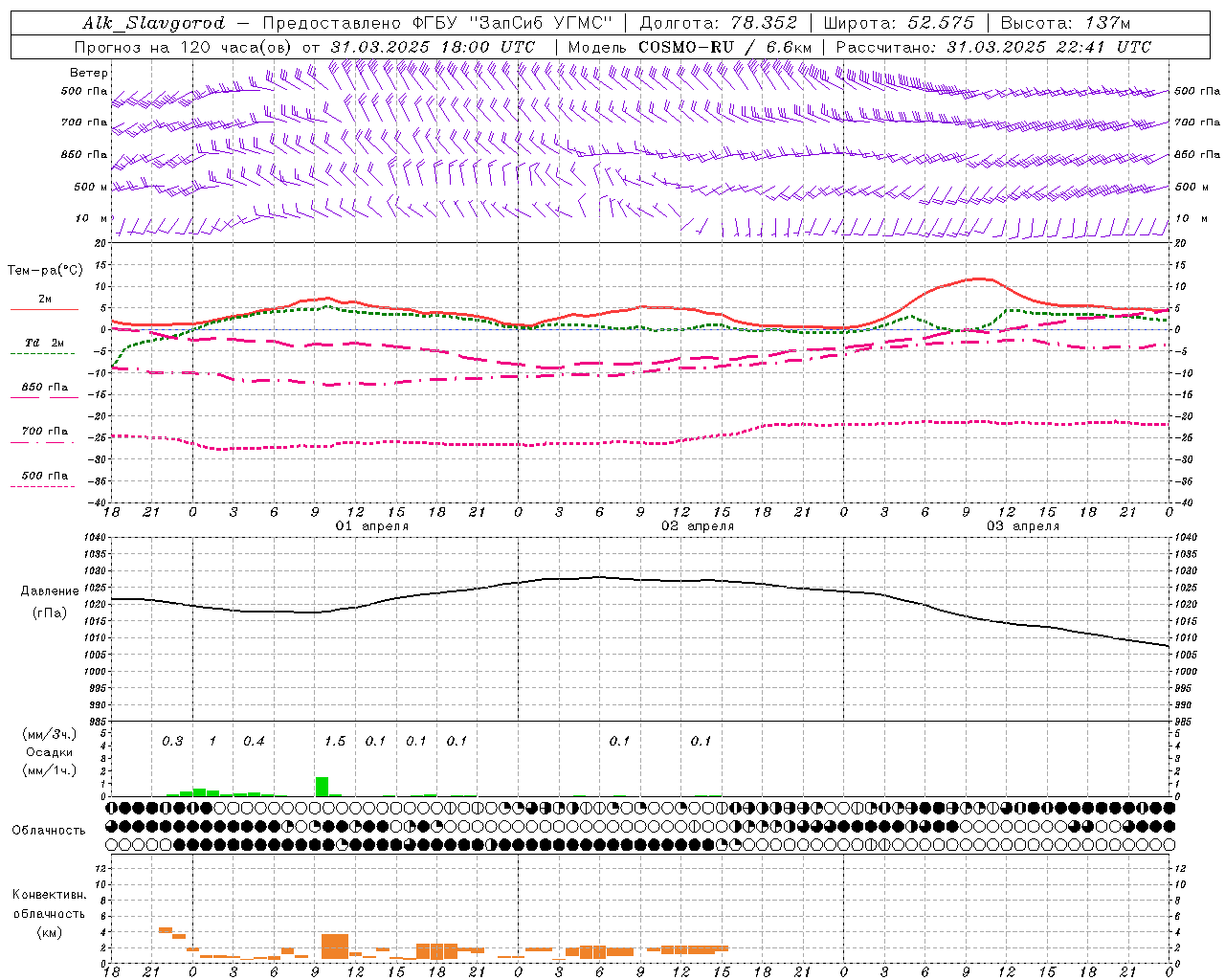Viewport: 1225px width, 980px height.
Task: Click the Осадки precipitation label
Action: tap(50, 752)
